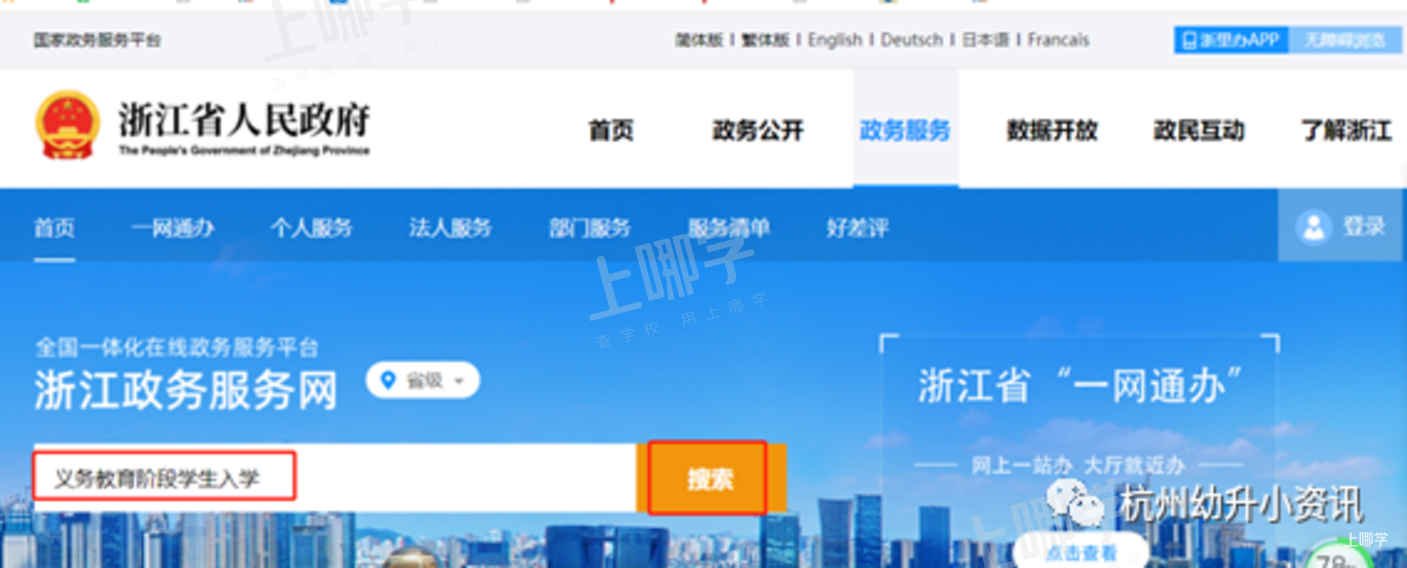1407x568 pixels.
Task: Open the 浙里办APP download button
Action: point(1231,40)
